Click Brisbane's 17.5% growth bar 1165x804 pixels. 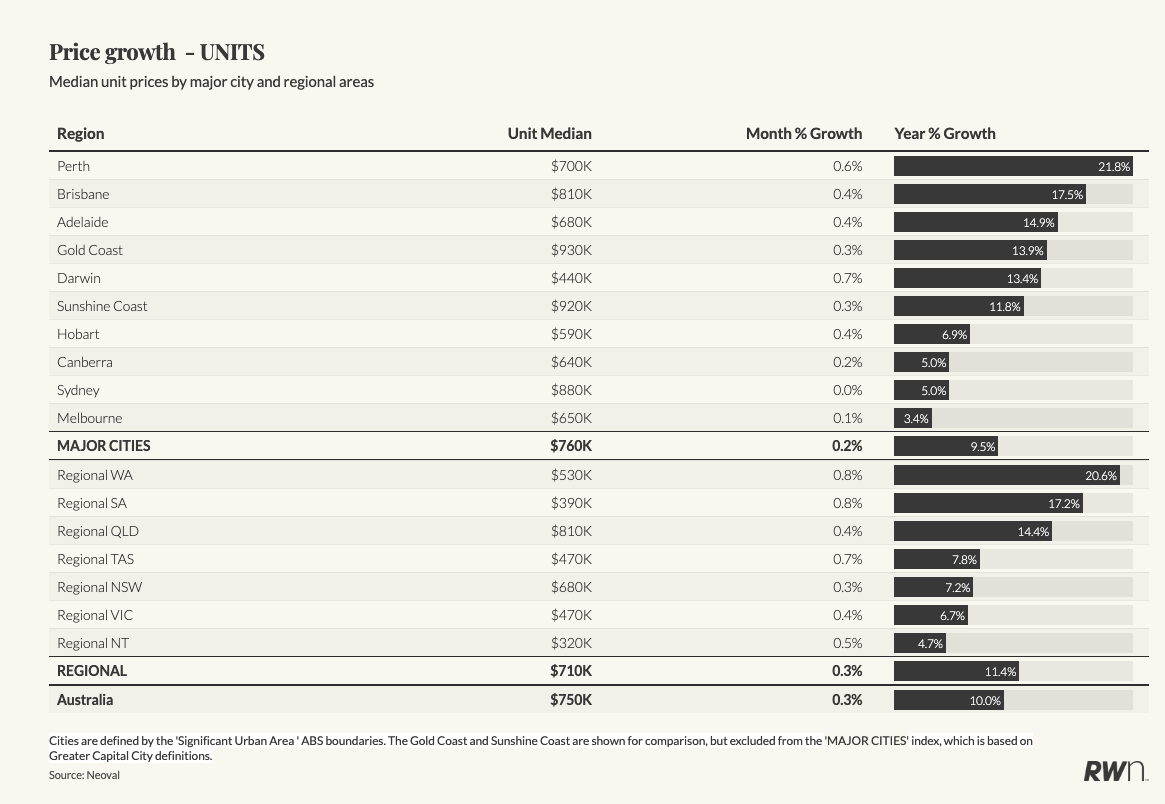tap(989, 194)
